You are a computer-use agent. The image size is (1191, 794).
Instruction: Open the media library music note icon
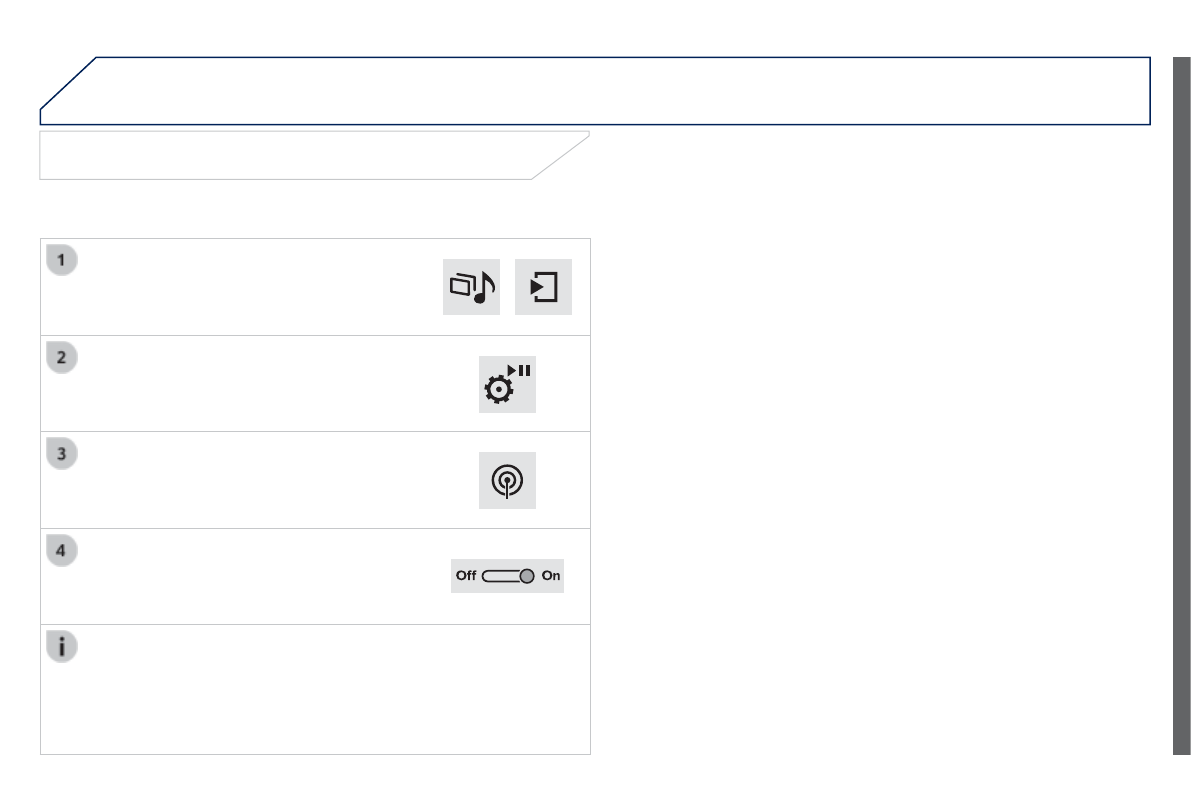(471, 287)
